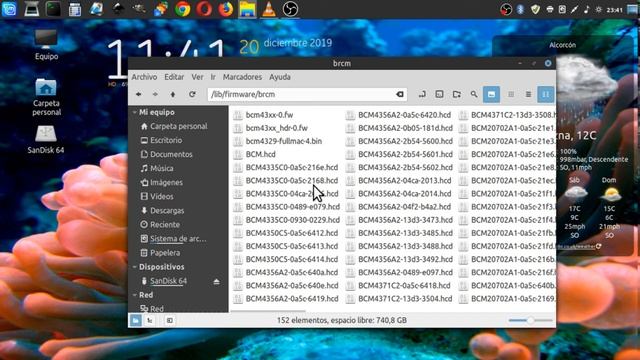Select file BCM4356A2-0489-e097.hcd

tap(405, 272)
